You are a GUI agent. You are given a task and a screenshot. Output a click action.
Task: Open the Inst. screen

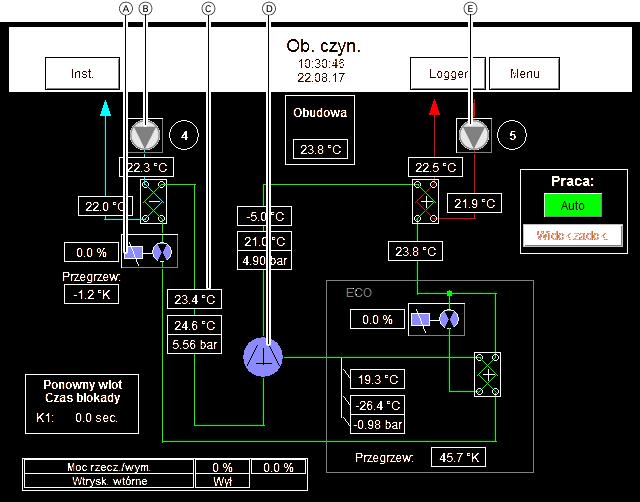[82, 73]
